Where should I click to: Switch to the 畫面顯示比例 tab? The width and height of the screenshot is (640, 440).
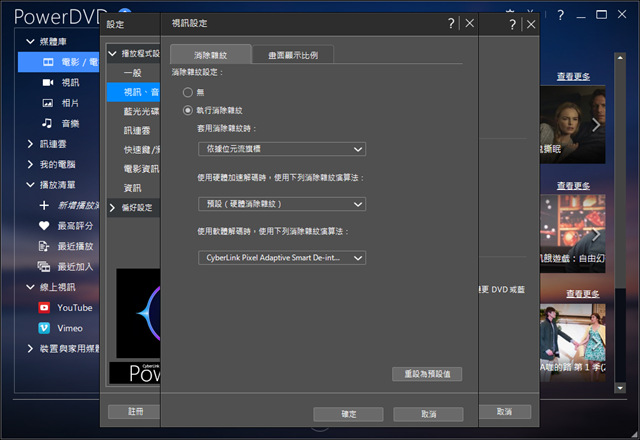pyautogui.click(x=293, y=55)
